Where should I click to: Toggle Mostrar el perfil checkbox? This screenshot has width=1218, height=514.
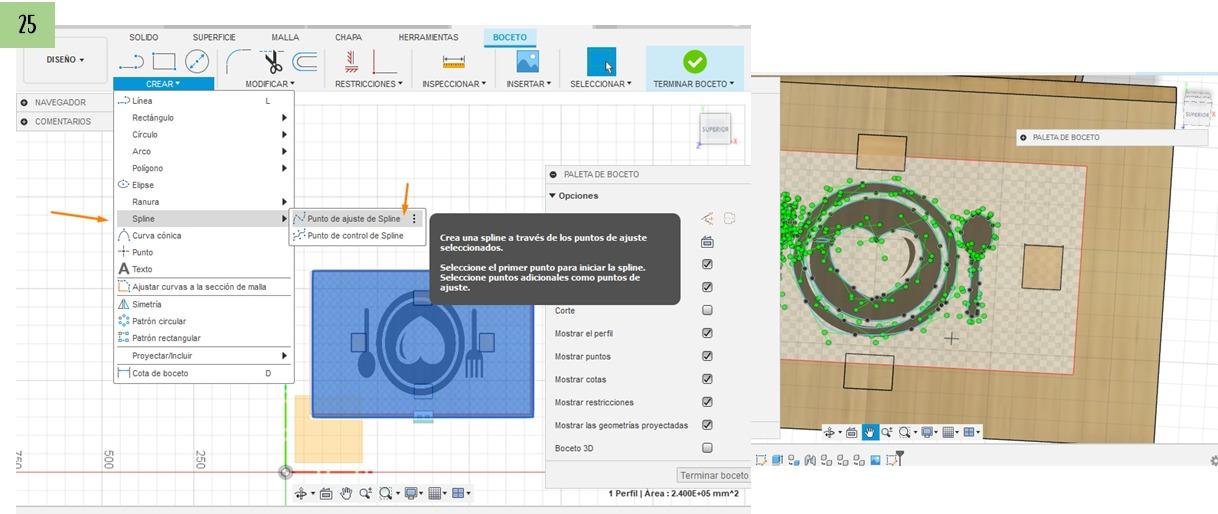click(x=707, y=333)
